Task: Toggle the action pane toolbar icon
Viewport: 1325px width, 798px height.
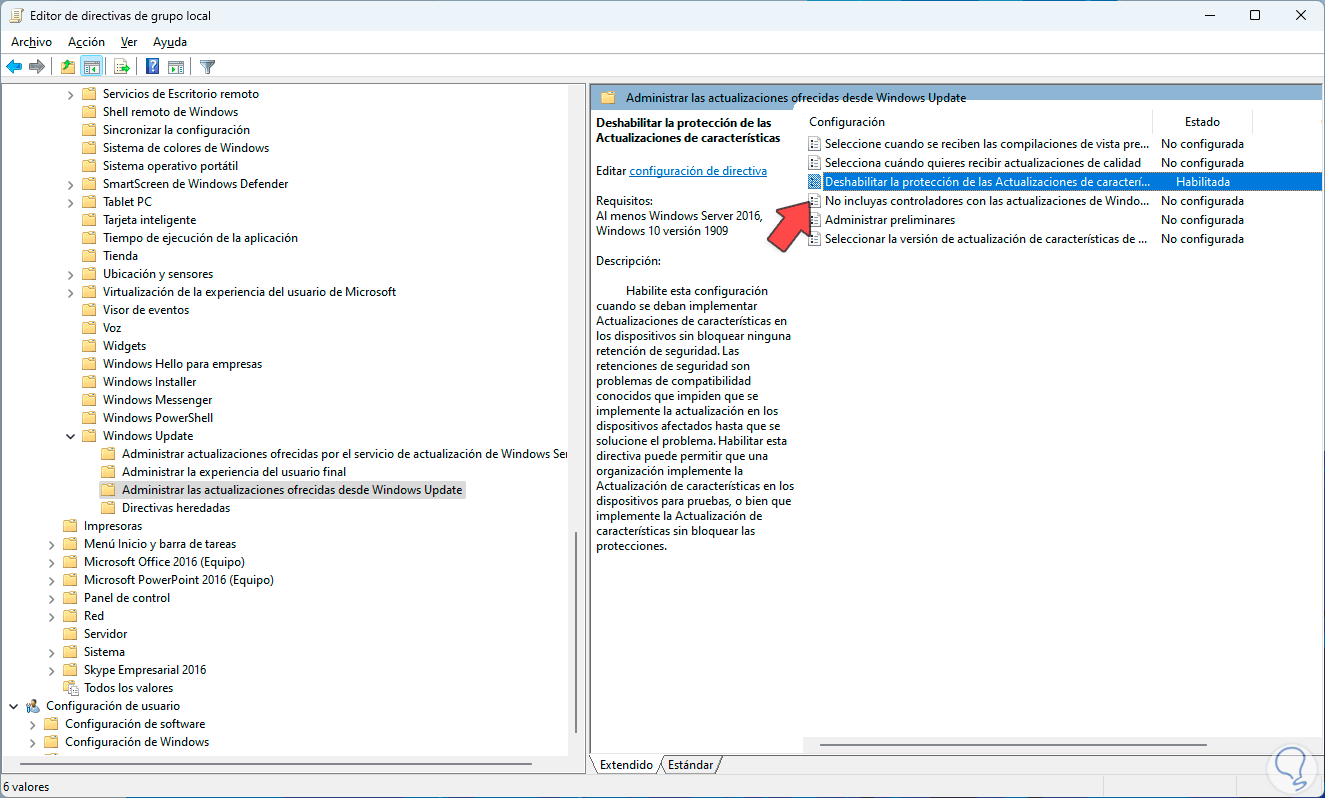Action: click(176, 67)
